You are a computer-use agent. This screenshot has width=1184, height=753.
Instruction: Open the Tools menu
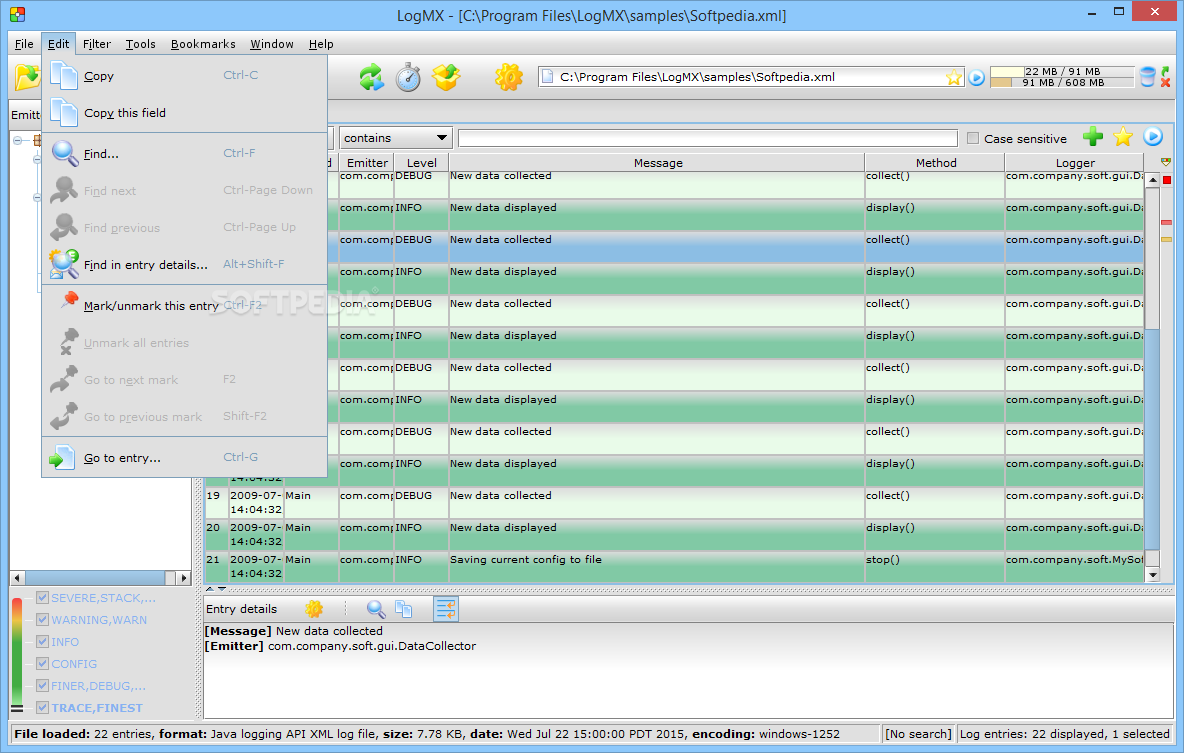tap(140, 44)
